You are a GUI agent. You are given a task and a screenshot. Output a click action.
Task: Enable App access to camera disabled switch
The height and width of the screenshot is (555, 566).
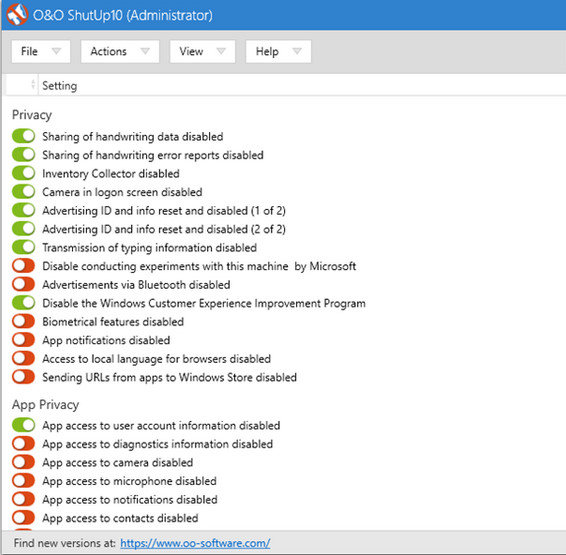pos(23,462)
